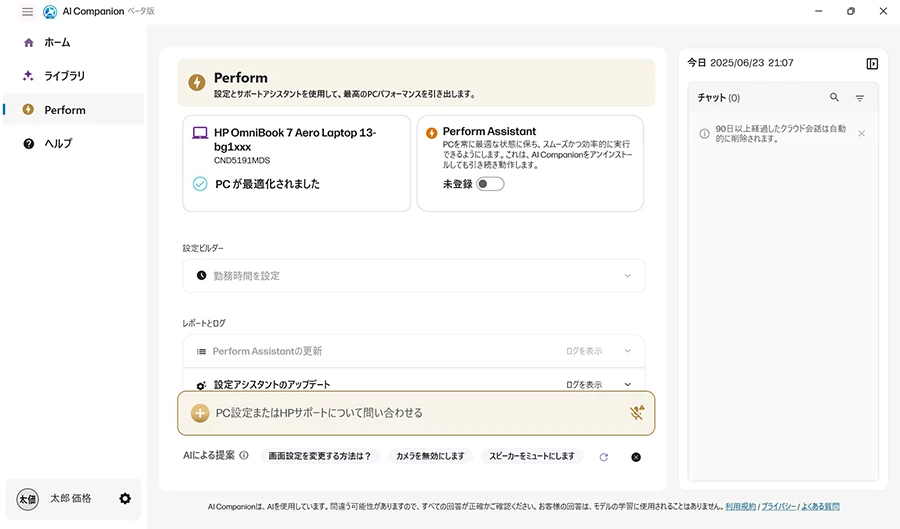Click user name 太郎 価格

(x=71, y=499)
